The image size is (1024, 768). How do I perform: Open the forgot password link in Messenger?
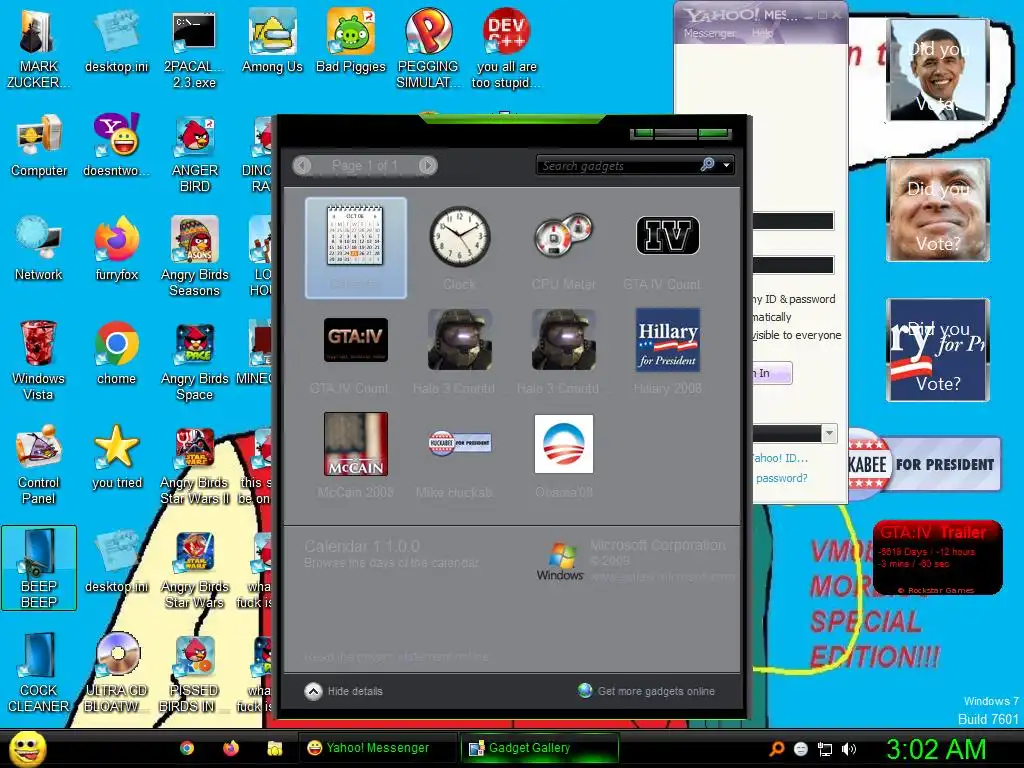[x=780, y=478]
